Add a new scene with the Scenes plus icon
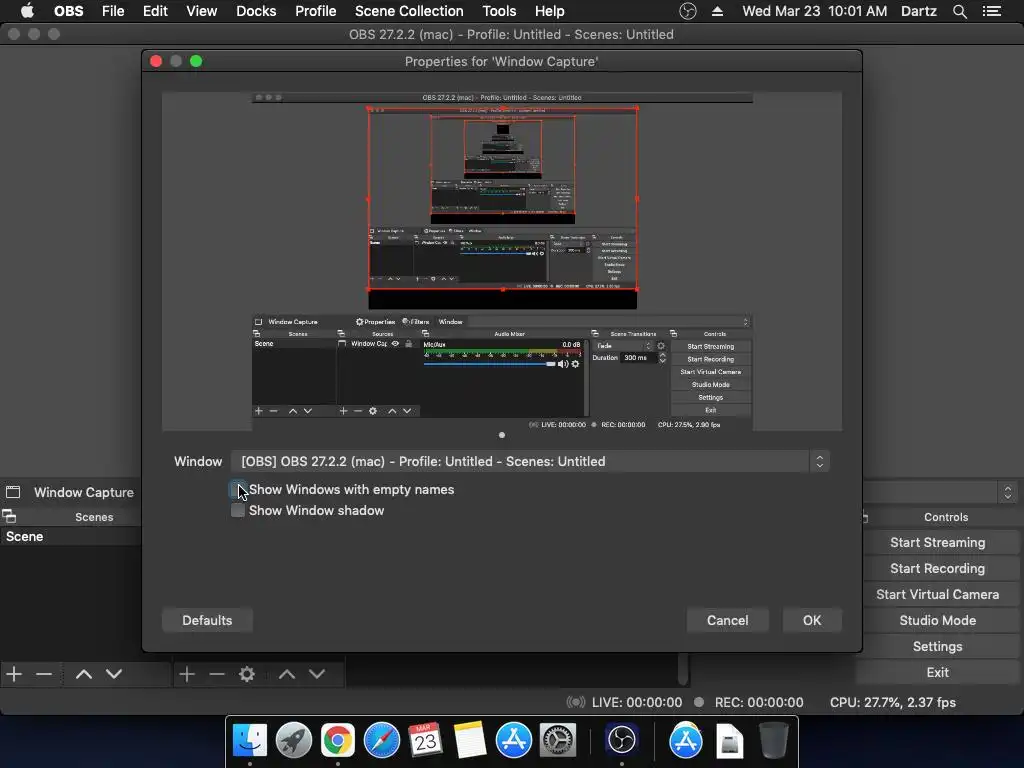The image size is (1024, 768). click(x=14, y=674)
